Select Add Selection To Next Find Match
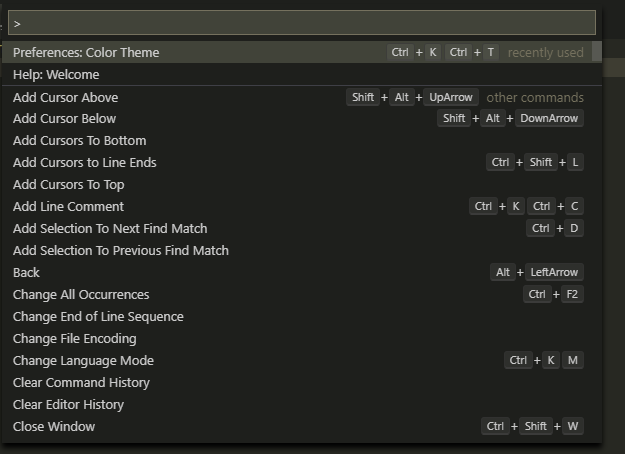Screen dimensions: 625x454 (x=302, y=228)
